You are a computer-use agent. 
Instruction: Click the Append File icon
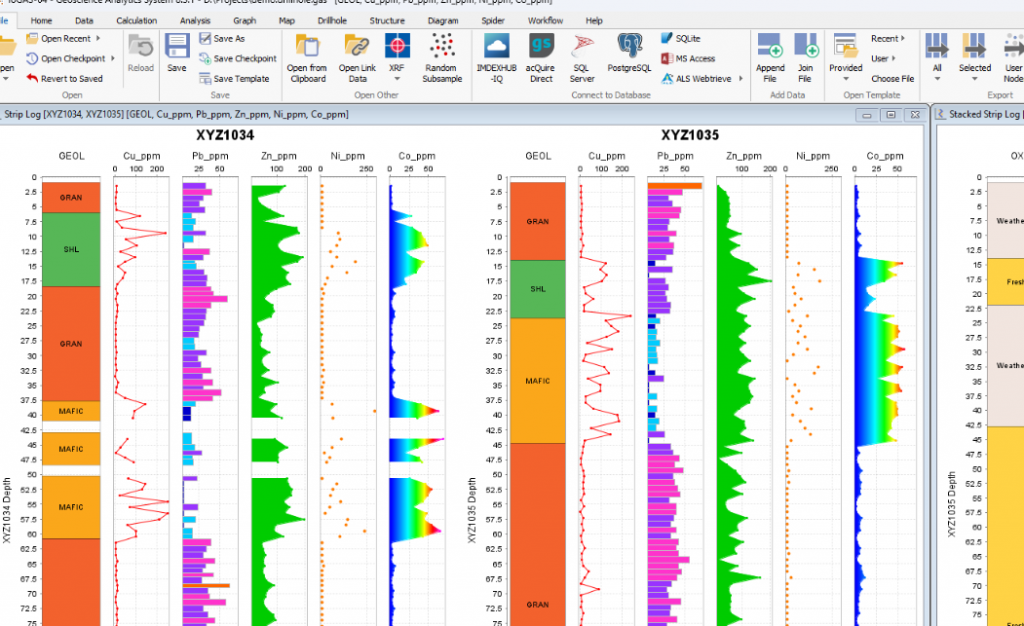click(770, 46)
